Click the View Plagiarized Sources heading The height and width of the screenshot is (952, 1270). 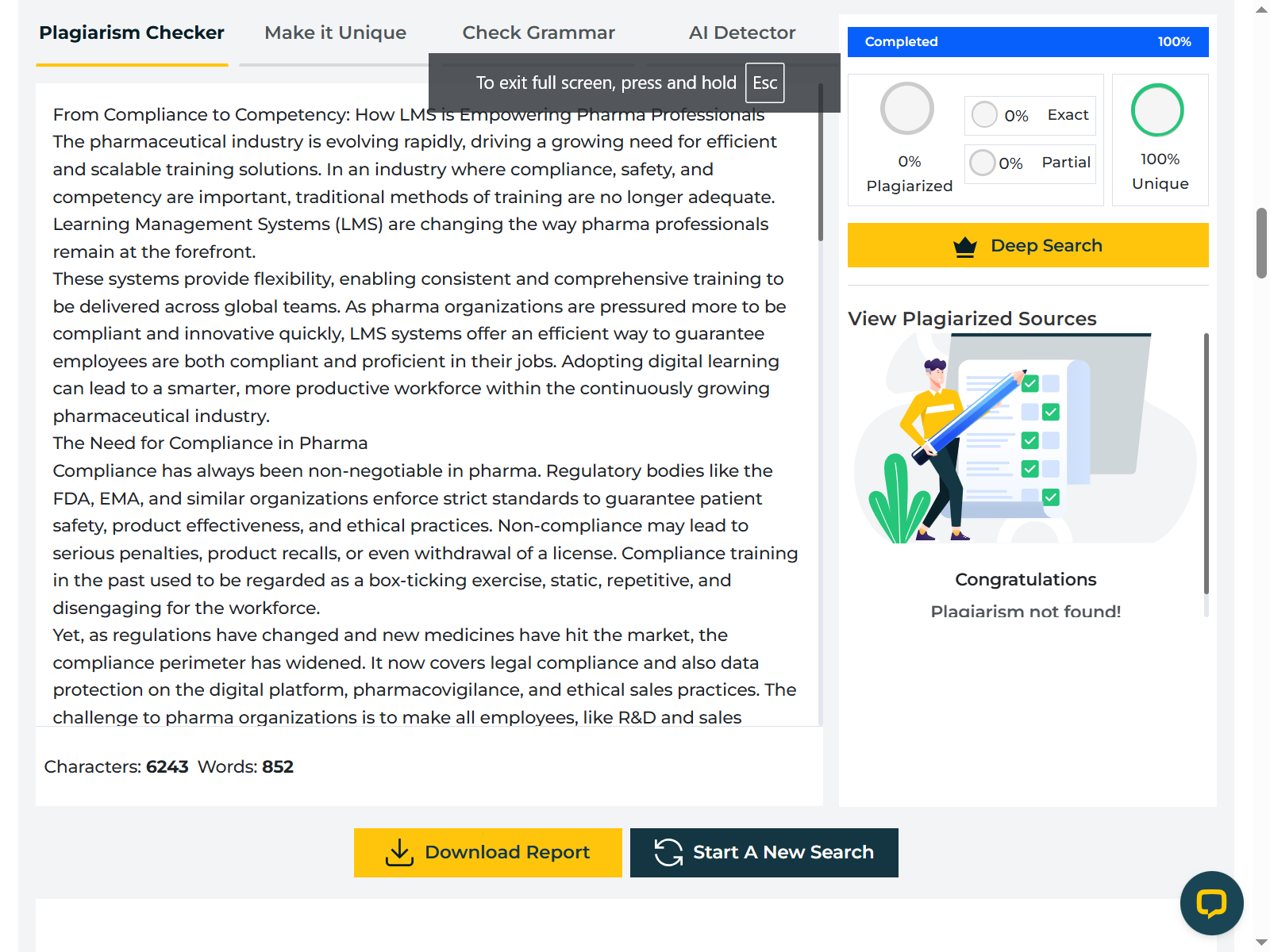[x=972, y=319]
